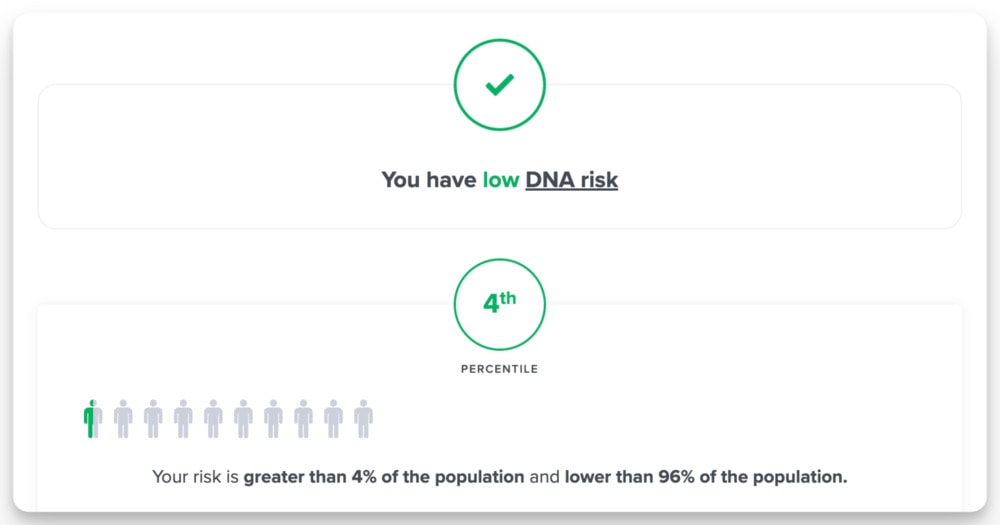Click the bold "greater than 4% of the population" text
The image size is (1000, 525).
pyautogui.click(x=384, y=477)
